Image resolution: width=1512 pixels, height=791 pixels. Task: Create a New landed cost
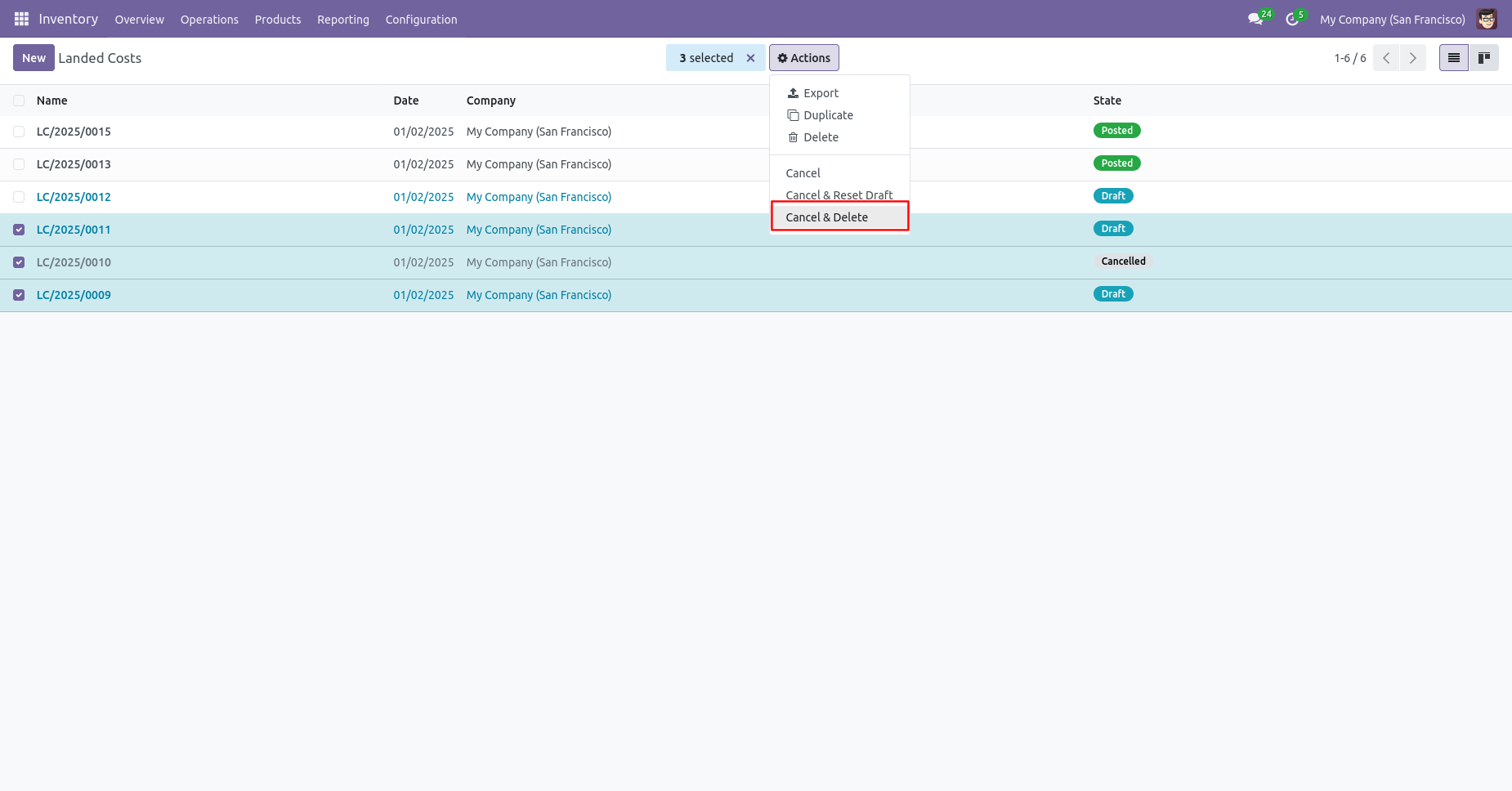34,58
